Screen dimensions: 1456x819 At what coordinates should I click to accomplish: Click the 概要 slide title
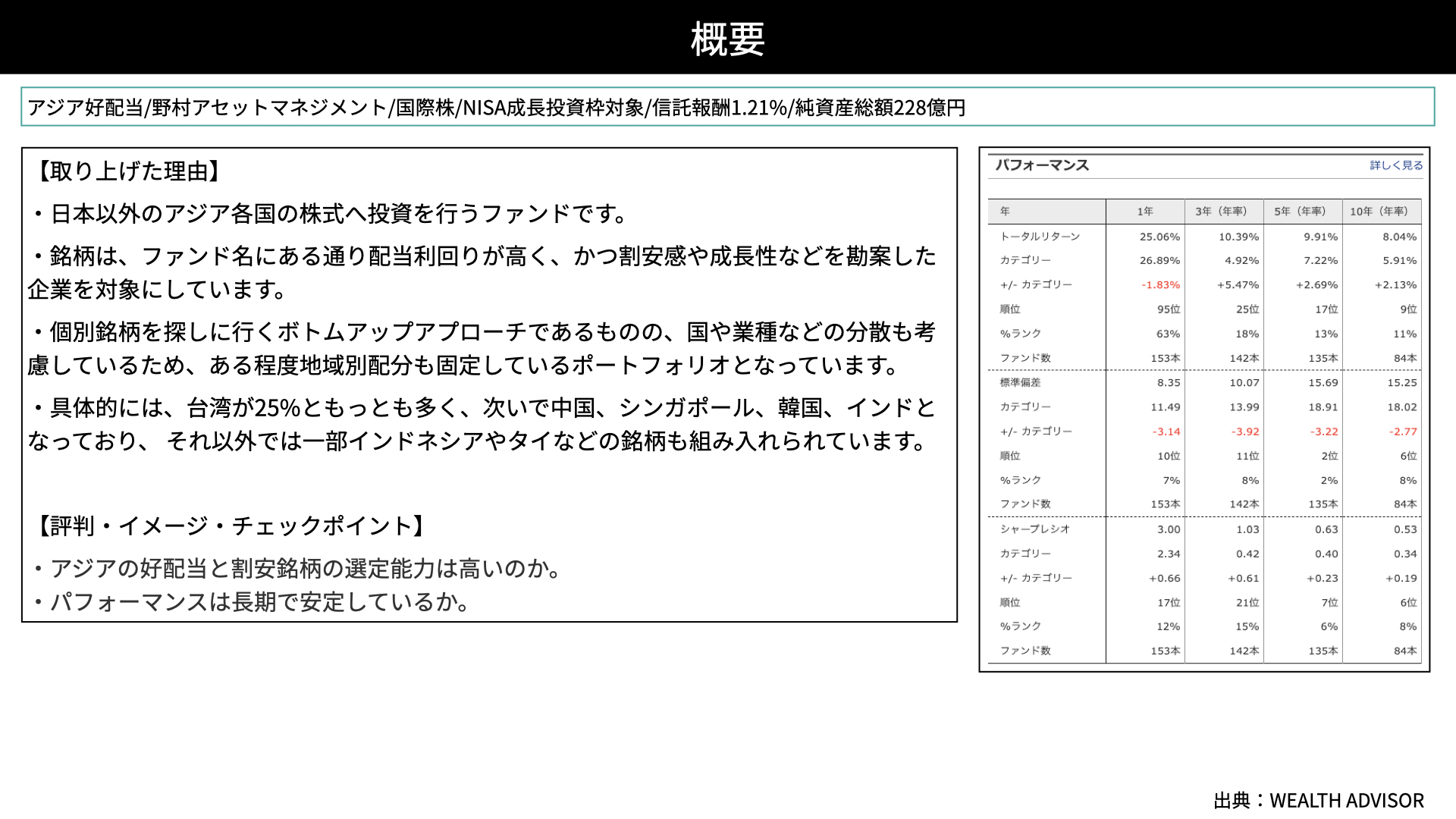[728, 38]
